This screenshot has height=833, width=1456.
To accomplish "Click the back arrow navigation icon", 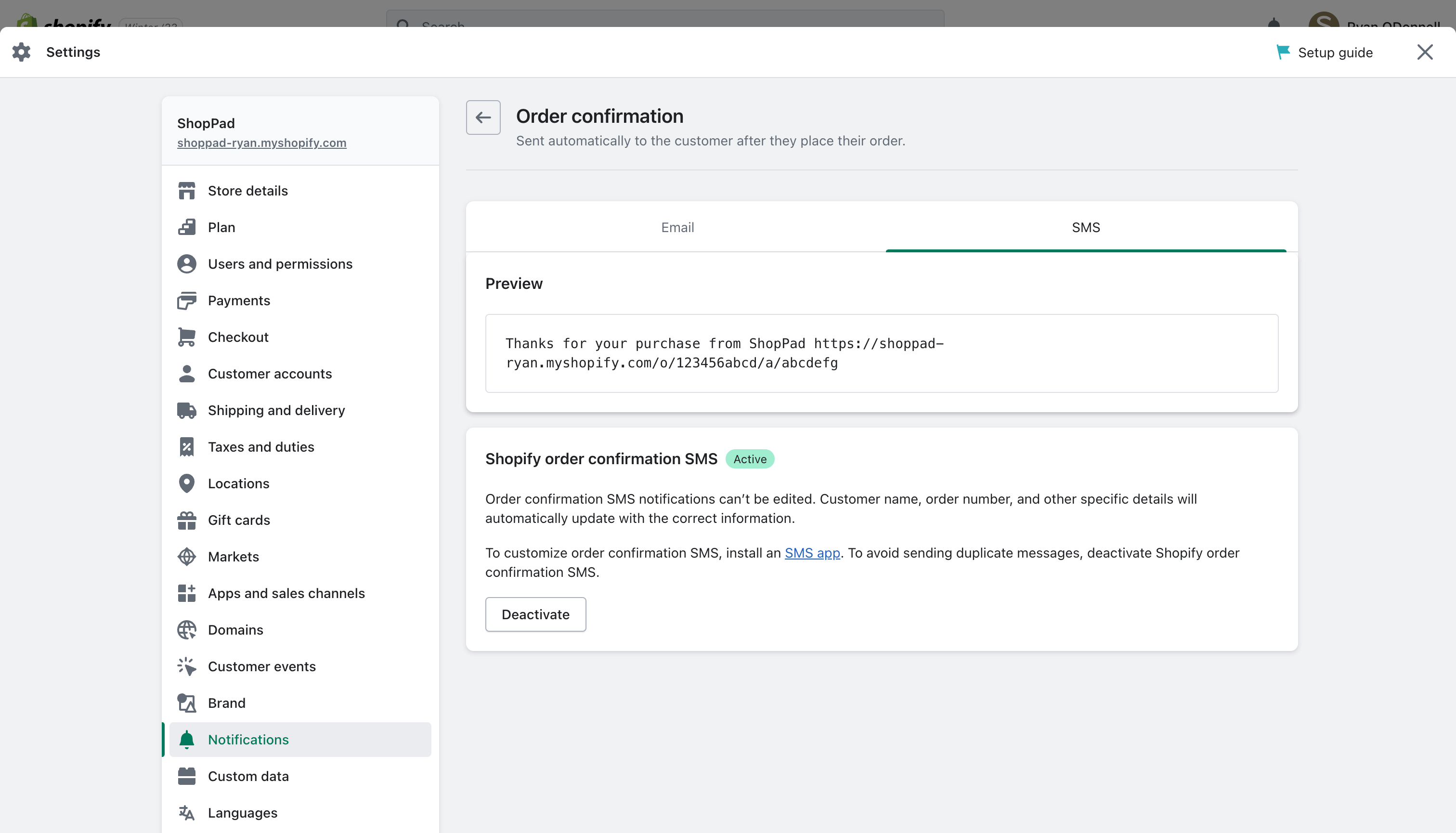I will pyautogui.click(x=483, y=117).
